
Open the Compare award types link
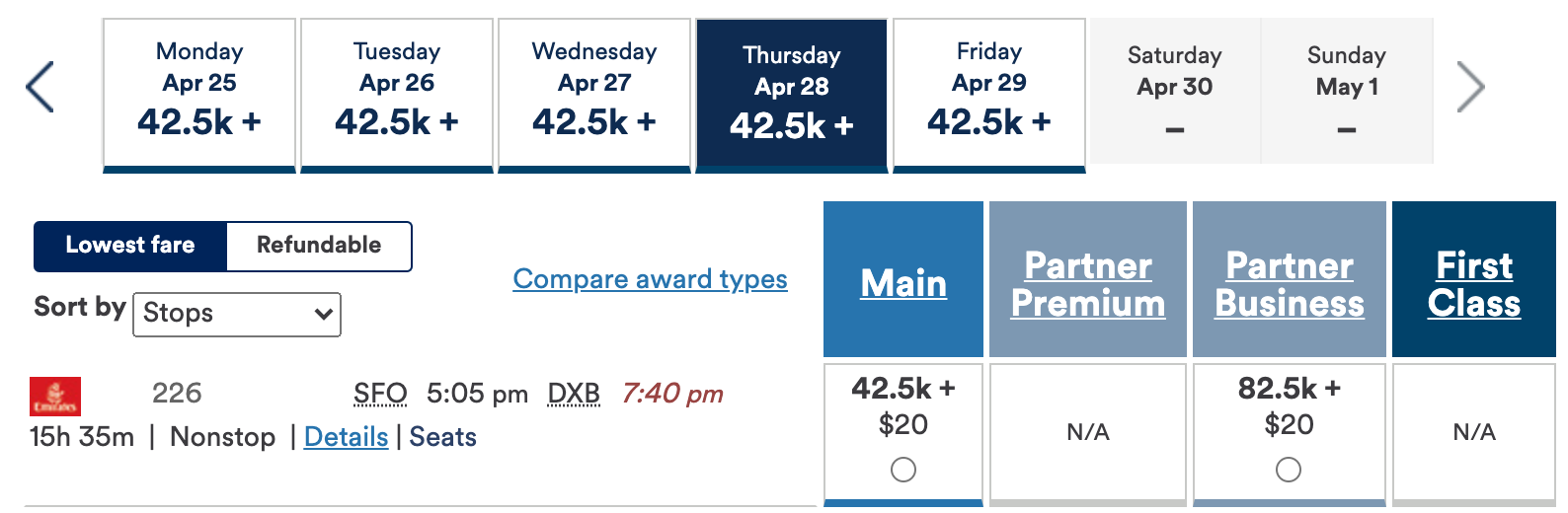pos(650,279)
